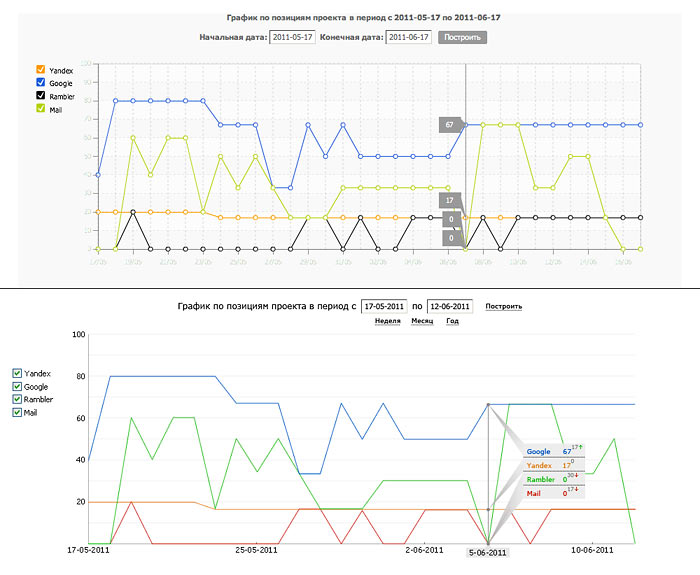The image size is (700, 575).
Task: Click the underlined Построить link
Action: (x=504, y=306)
